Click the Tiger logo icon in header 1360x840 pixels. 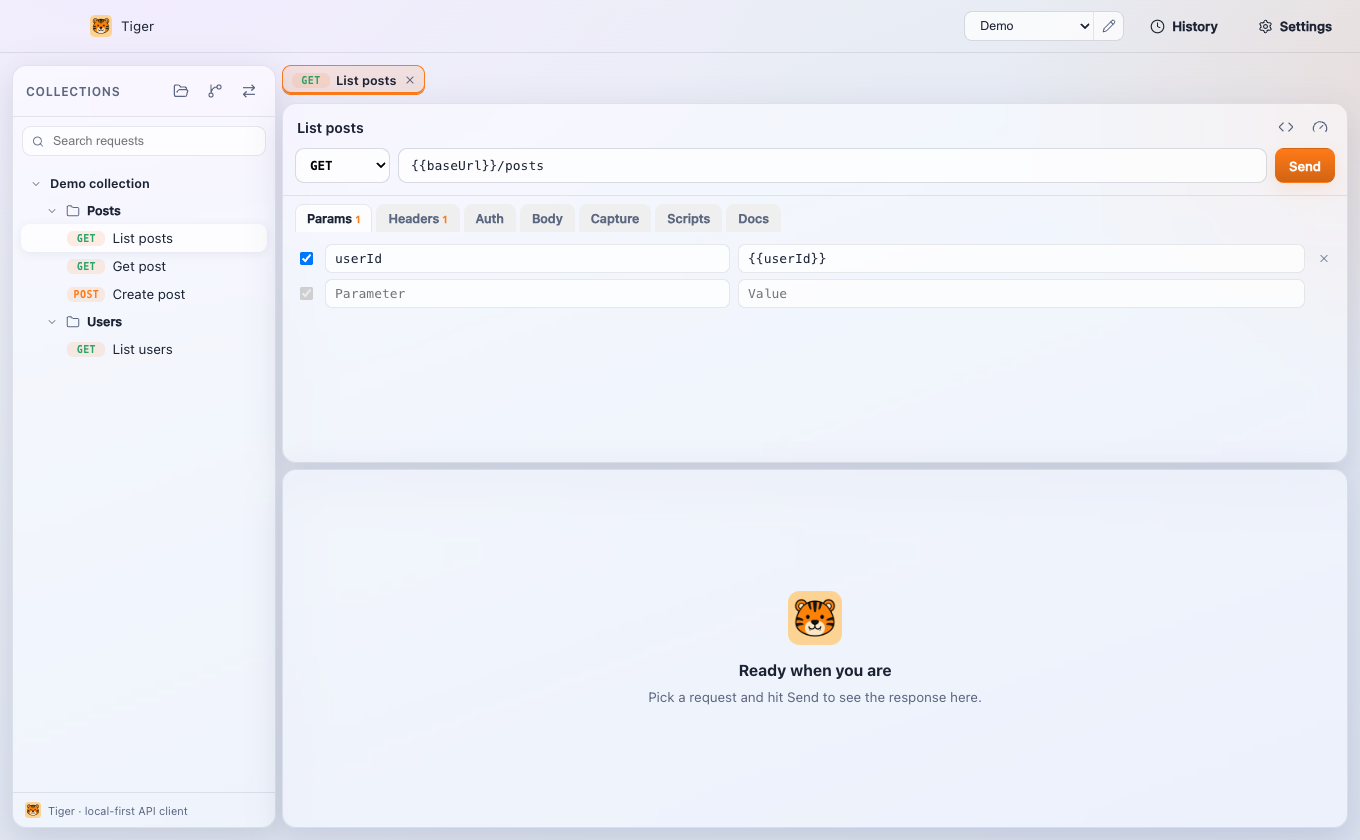(101, 26)
